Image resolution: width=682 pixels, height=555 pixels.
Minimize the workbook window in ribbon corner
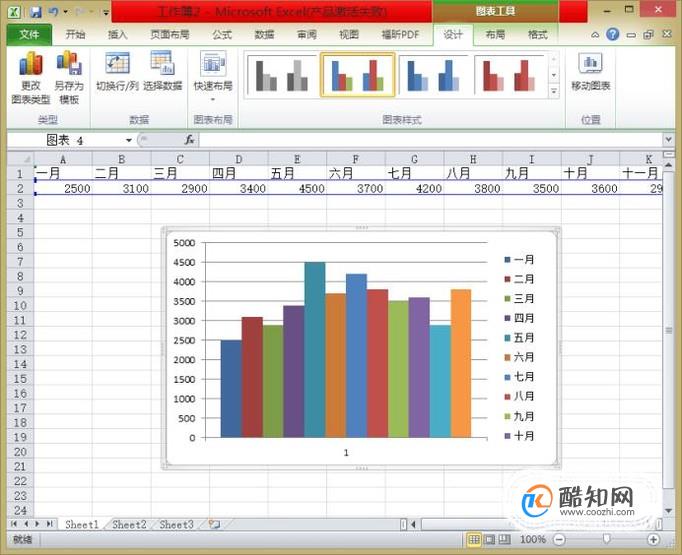pos(631,35)
